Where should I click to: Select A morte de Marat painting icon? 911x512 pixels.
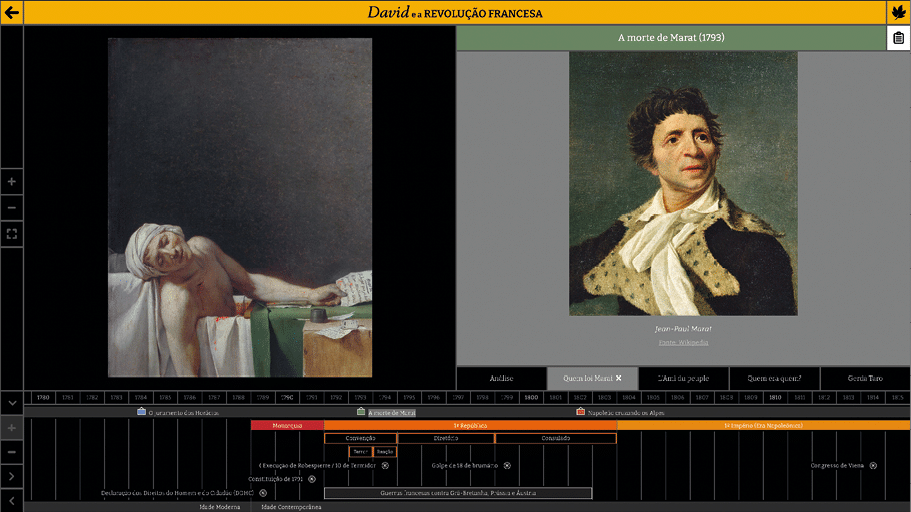point(361,411)
